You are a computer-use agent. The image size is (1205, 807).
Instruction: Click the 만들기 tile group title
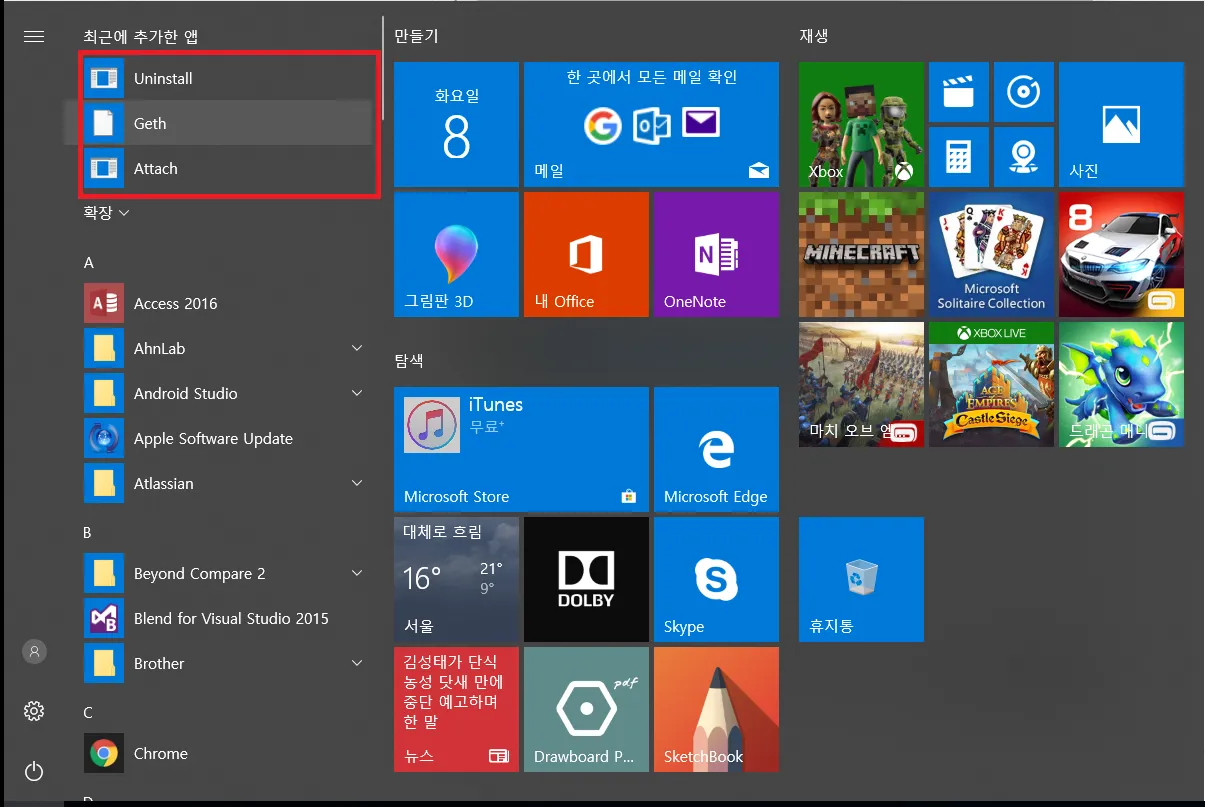coord(416,36)
